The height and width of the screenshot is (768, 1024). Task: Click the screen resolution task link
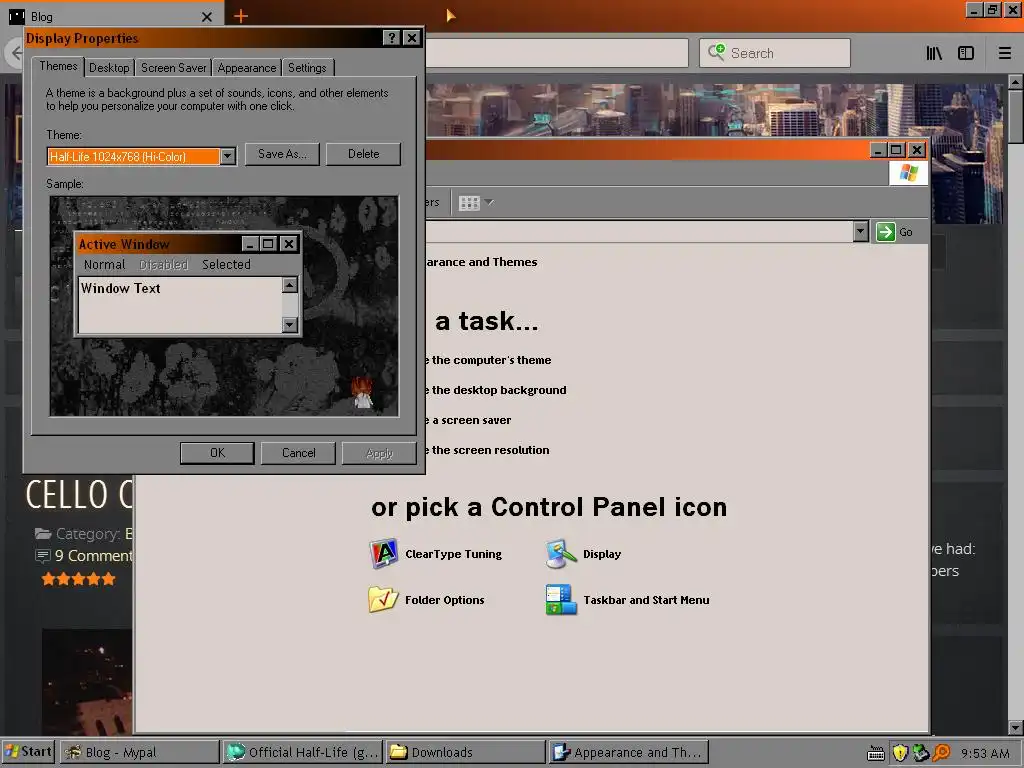[488, 450]
